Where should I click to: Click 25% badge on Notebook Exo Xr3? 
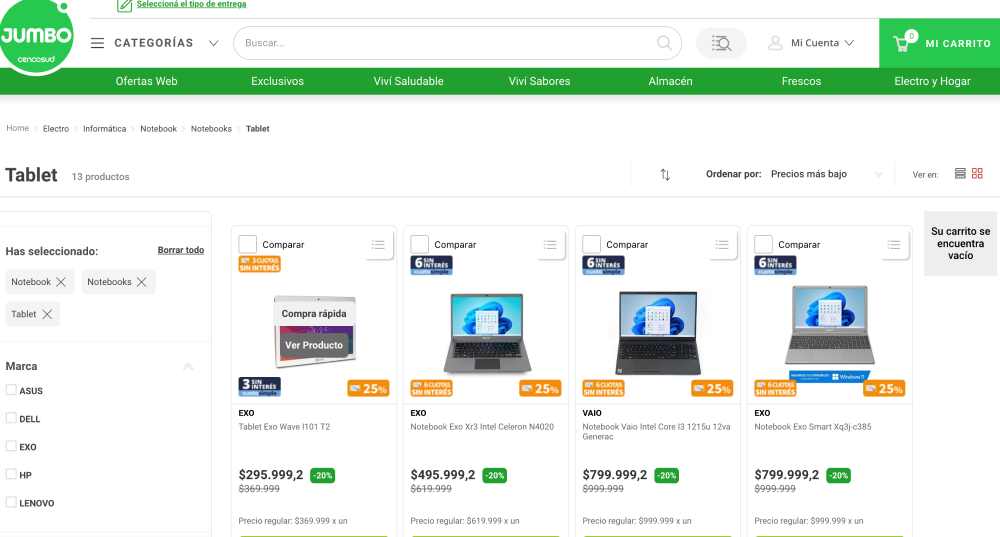point(540,388)
